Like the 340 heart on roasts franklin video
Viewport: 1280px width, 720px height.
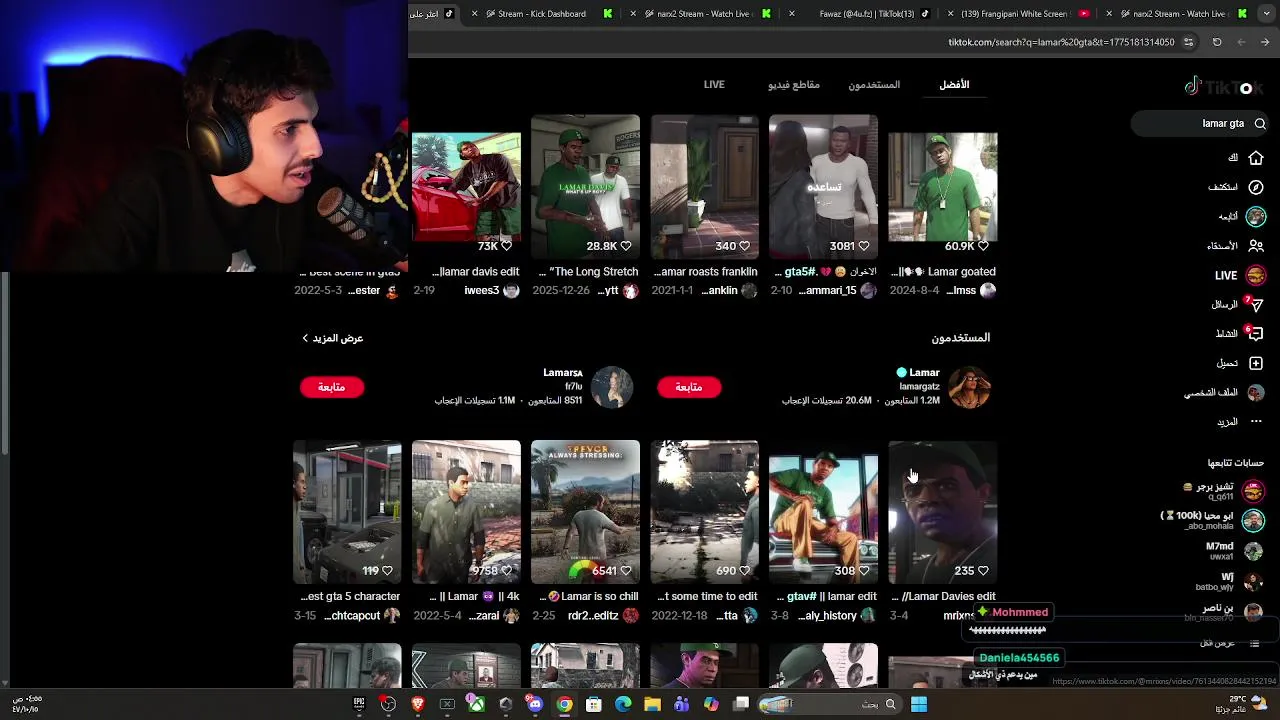744,246
